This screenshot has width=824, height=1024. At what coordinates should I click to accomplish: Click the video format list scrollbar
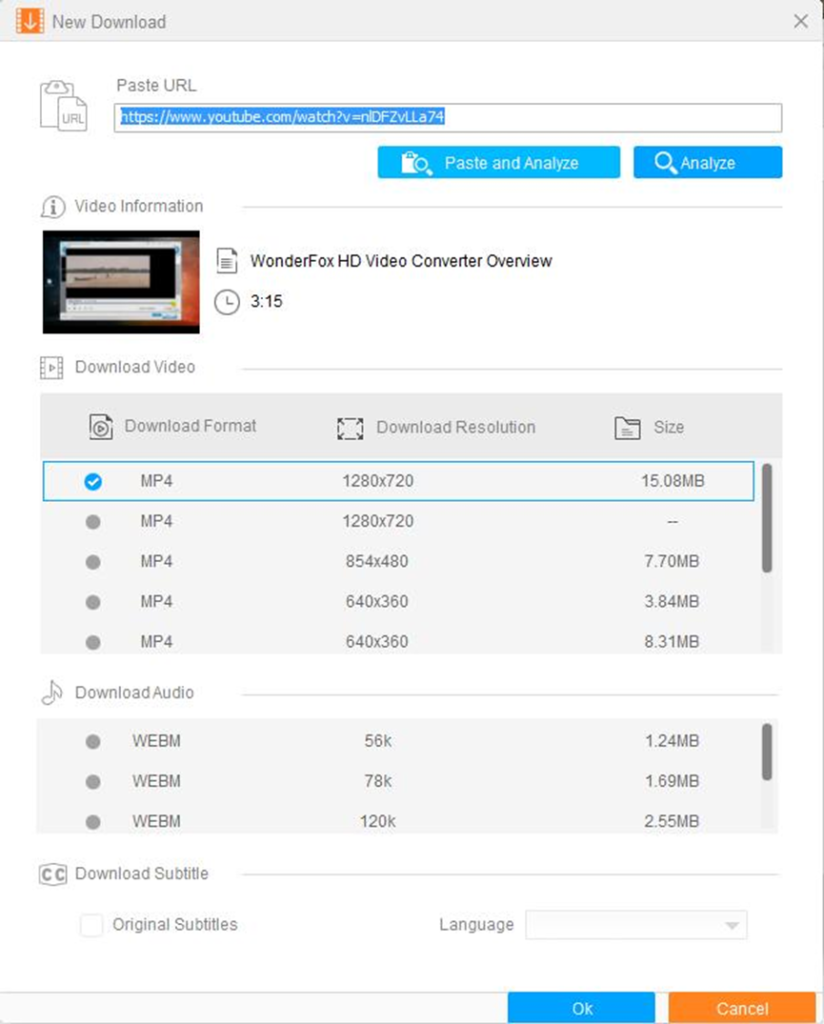pyautogui.click(x=767, y=519)
